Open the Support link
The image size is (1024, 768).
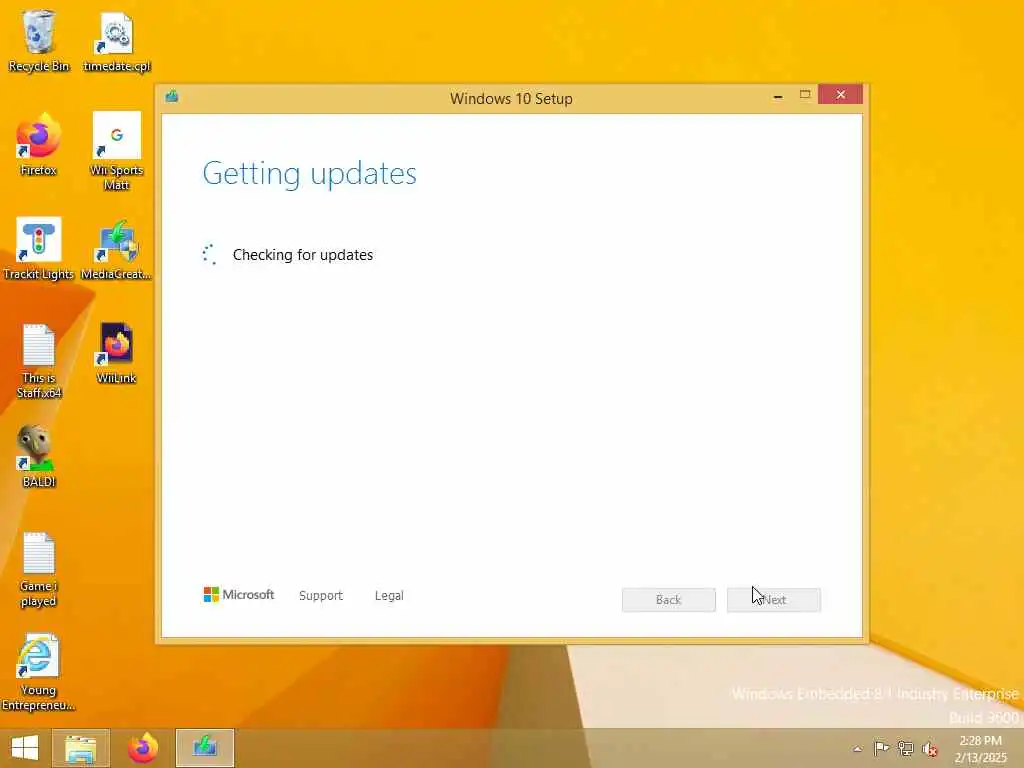point(321,596)
